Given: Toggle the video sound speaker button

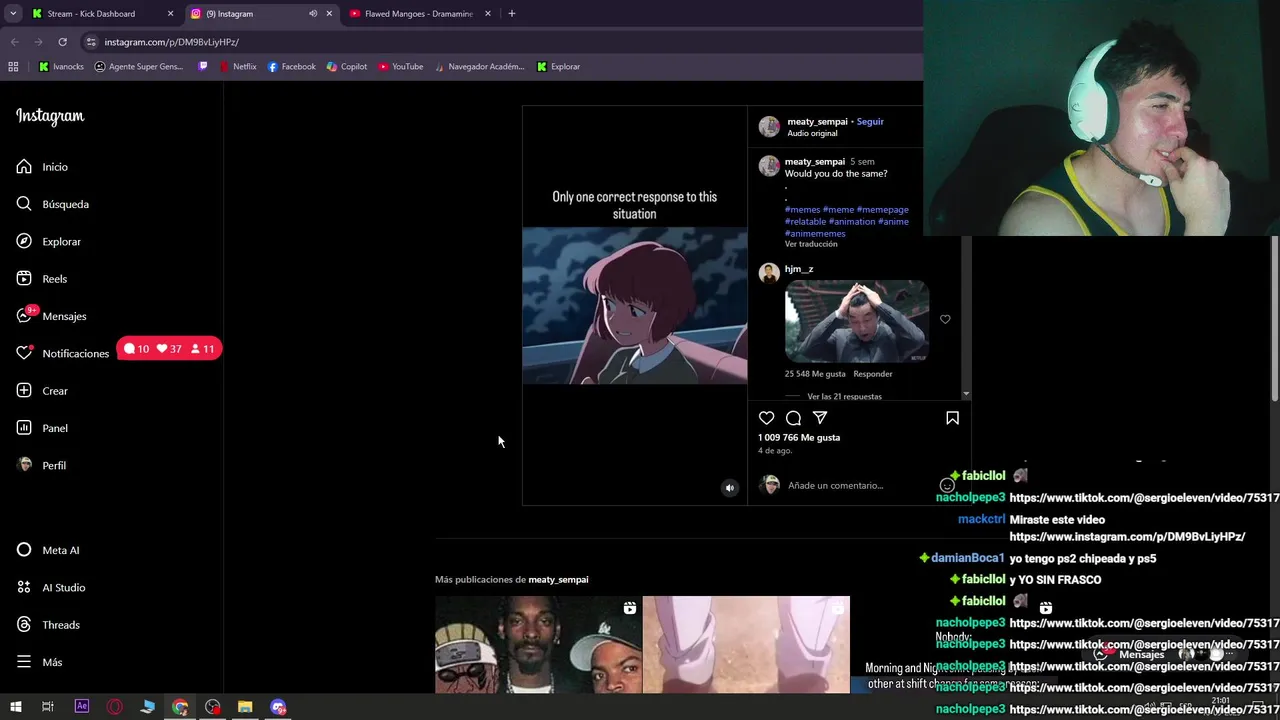Looking at the screenshot, I should [x=729, y=488].
